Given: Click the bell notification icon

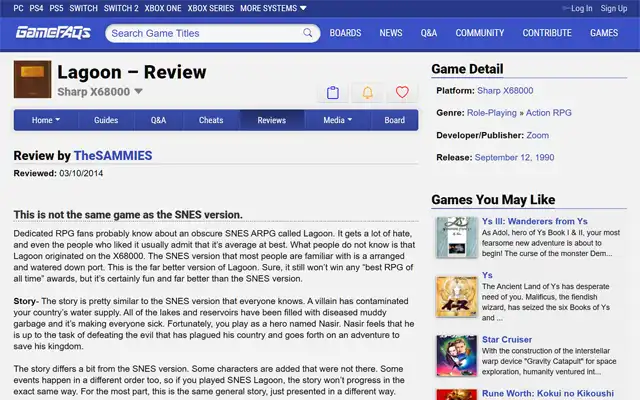Looking at the screenshot, I should tap(367, 92).
